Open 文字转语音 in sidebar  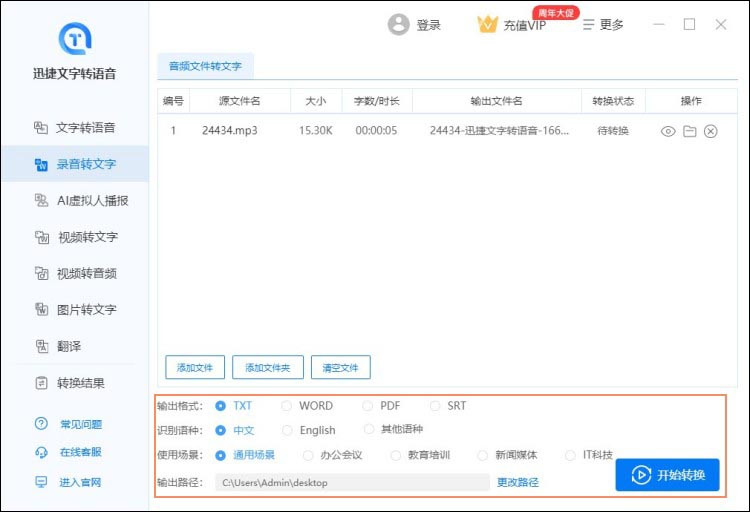[x=75, y=128]
